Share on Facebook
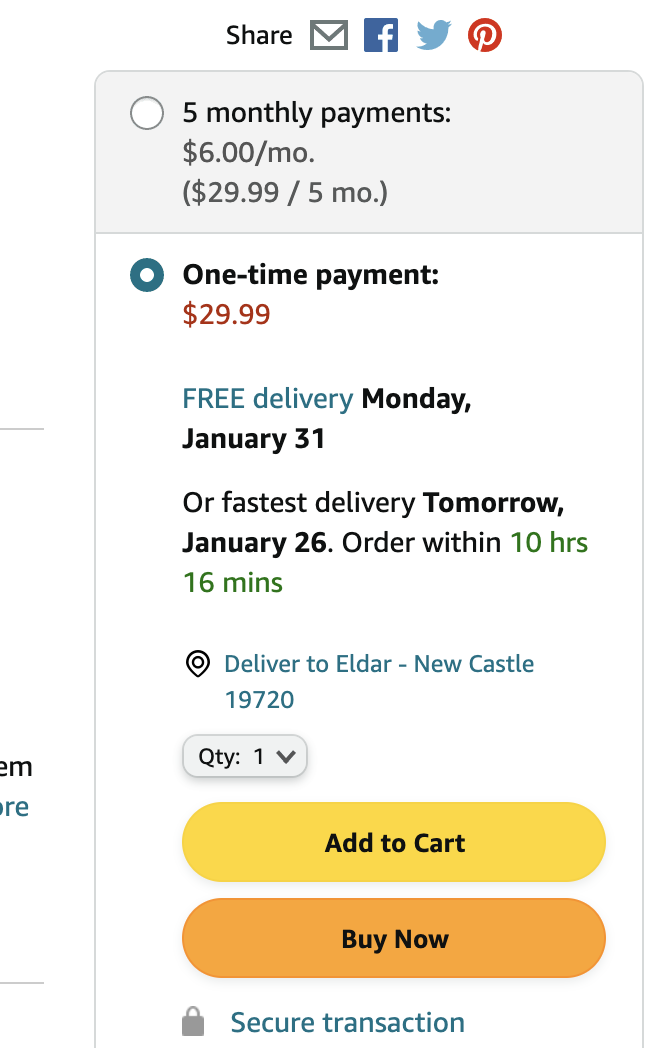Screen dimensions: 672x1048 pyautogui.click(x=380, y=36)
